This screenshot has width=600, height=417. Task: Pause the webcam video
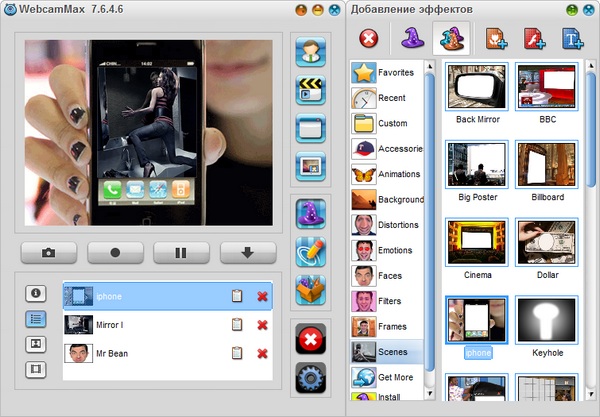click(x=180, y=253)
